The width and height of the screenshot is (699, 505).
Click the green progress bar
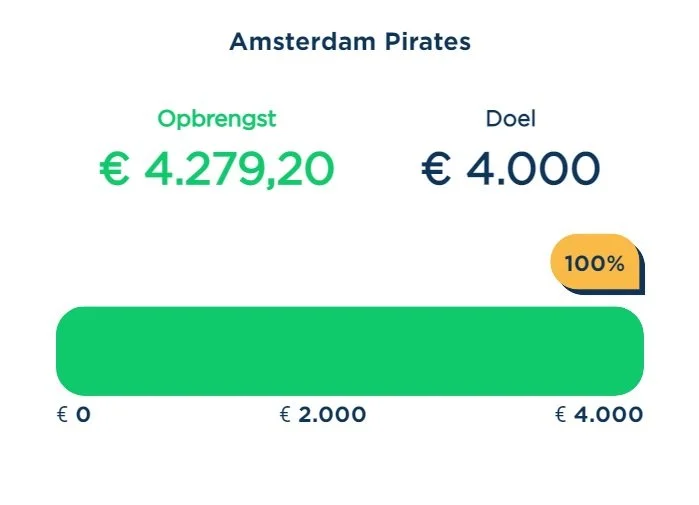350,351
